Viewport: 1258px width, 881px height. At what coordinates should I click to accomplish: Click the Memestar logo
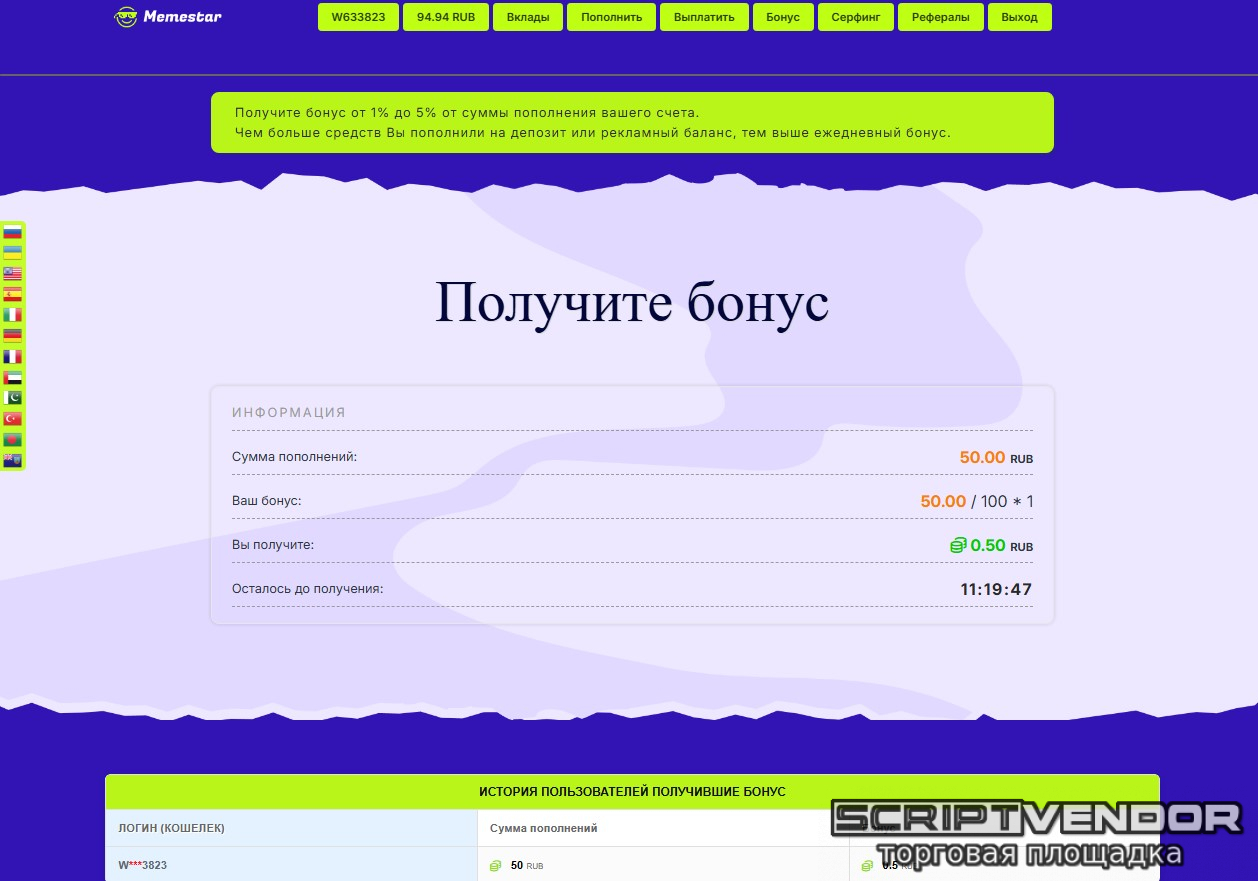click(x=168, y=17)
